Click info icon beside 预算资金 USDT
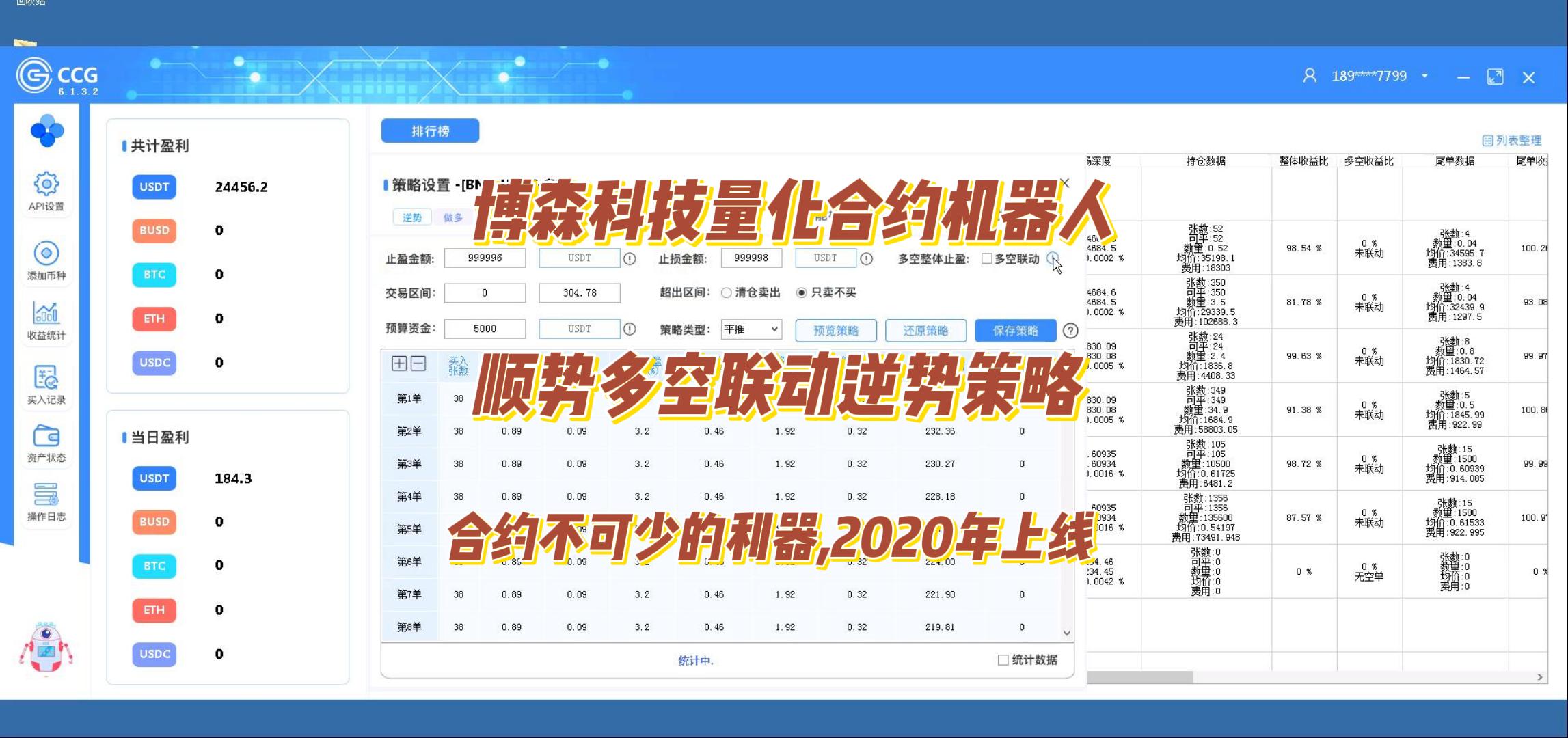Image resolution: width=1568 pixels, height=738 pixels. pos(630,329)
